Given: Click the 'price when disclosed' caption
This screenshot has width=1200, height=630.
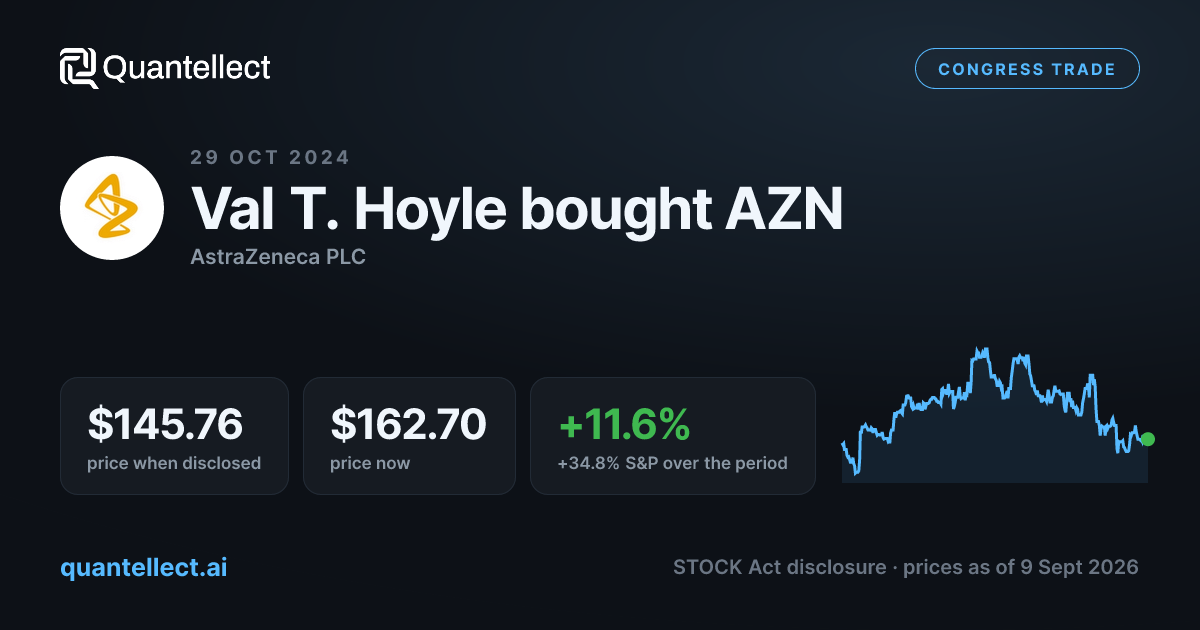Looking at the screenshot, I should tap(174, 463).
